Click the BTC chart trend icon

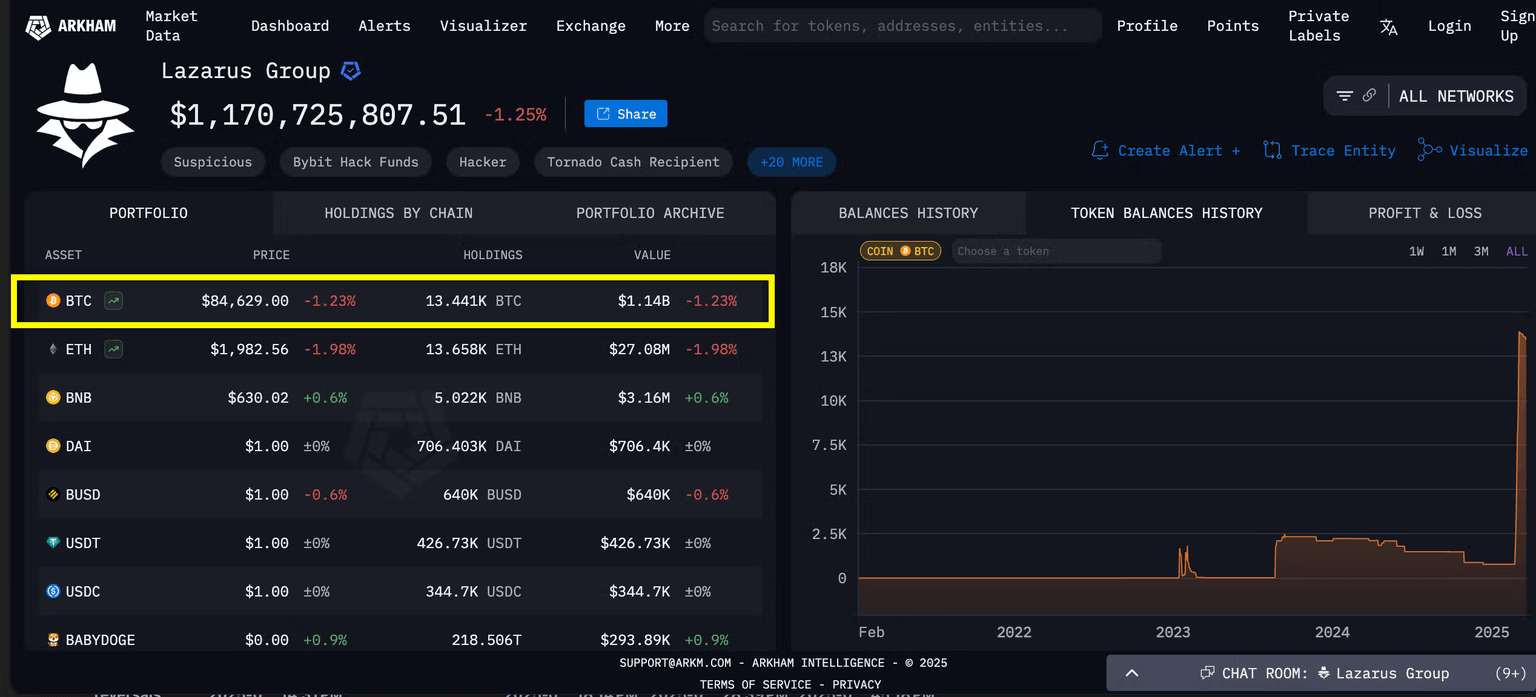tap(114, 300)
